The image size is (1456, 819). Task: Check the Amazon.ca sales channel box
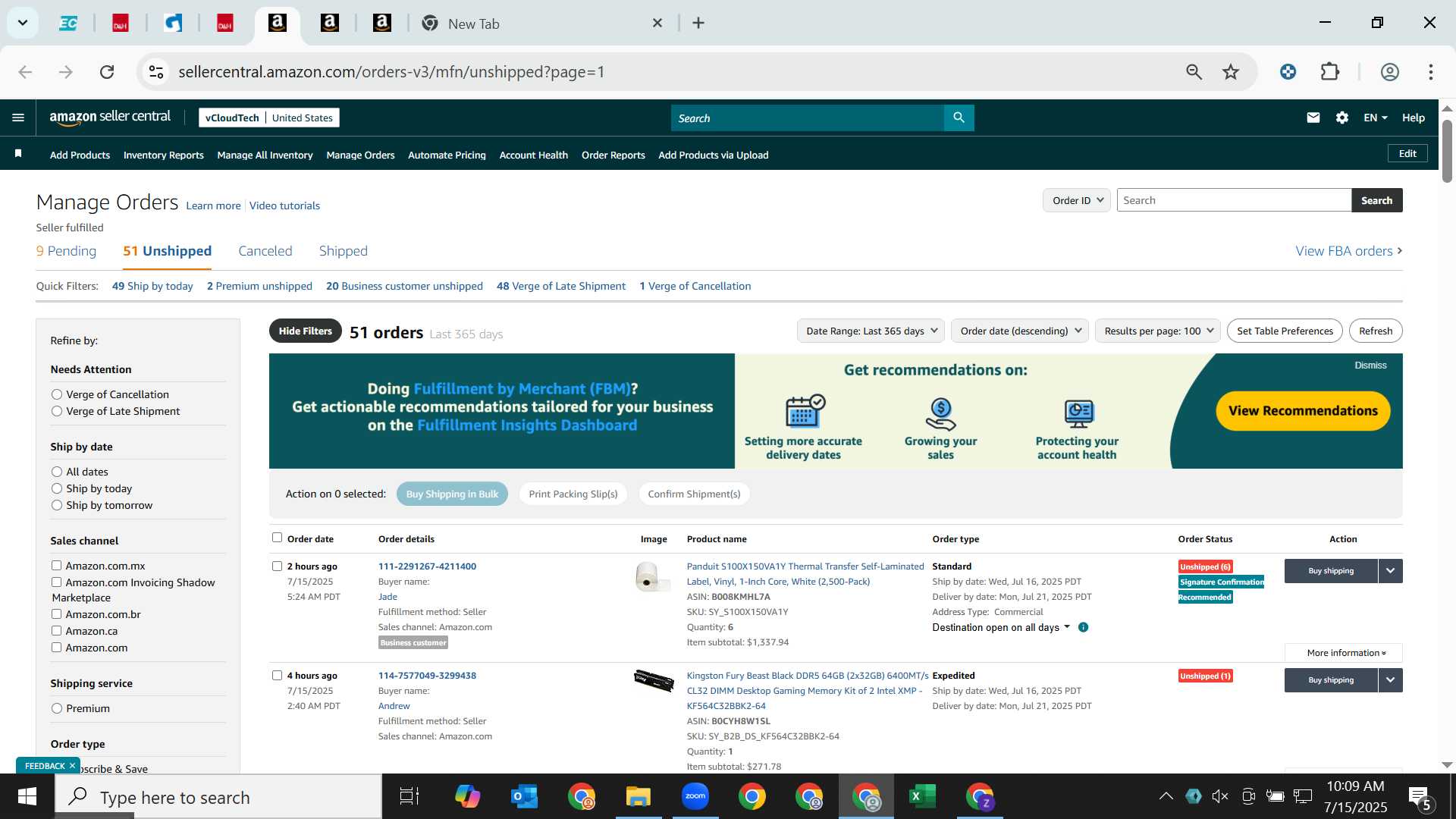pyautogui.click(x=56, y=631)
